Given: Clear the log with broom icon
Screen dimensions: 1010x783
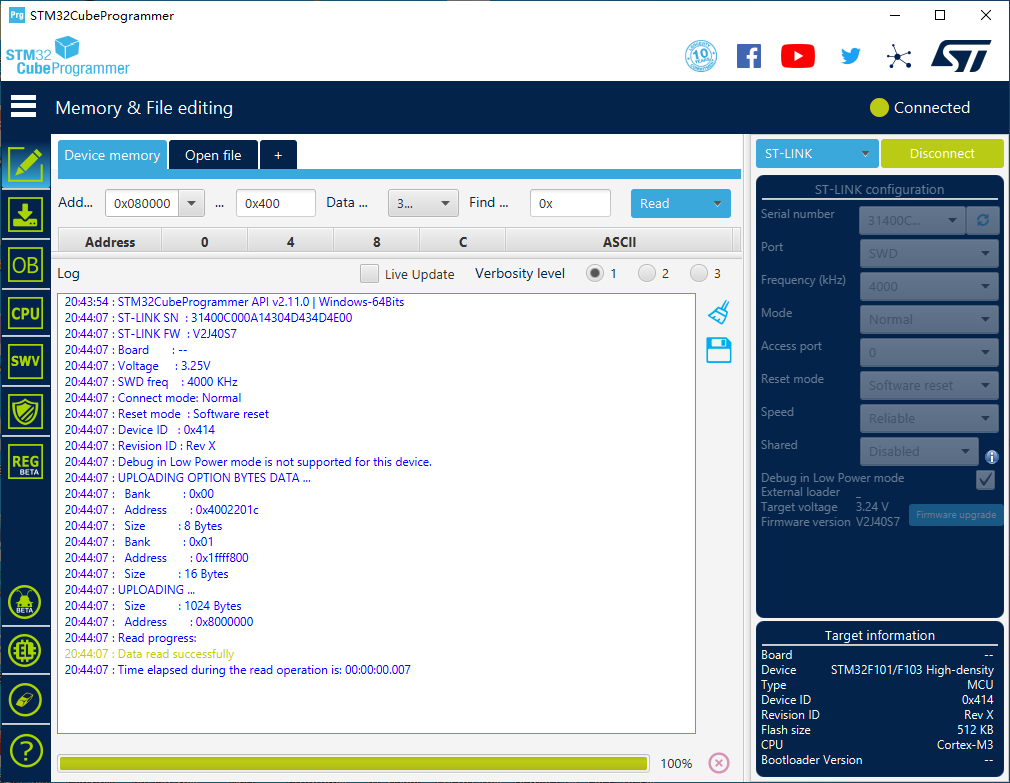Looking at the screenshot, I should click(718, 313).
